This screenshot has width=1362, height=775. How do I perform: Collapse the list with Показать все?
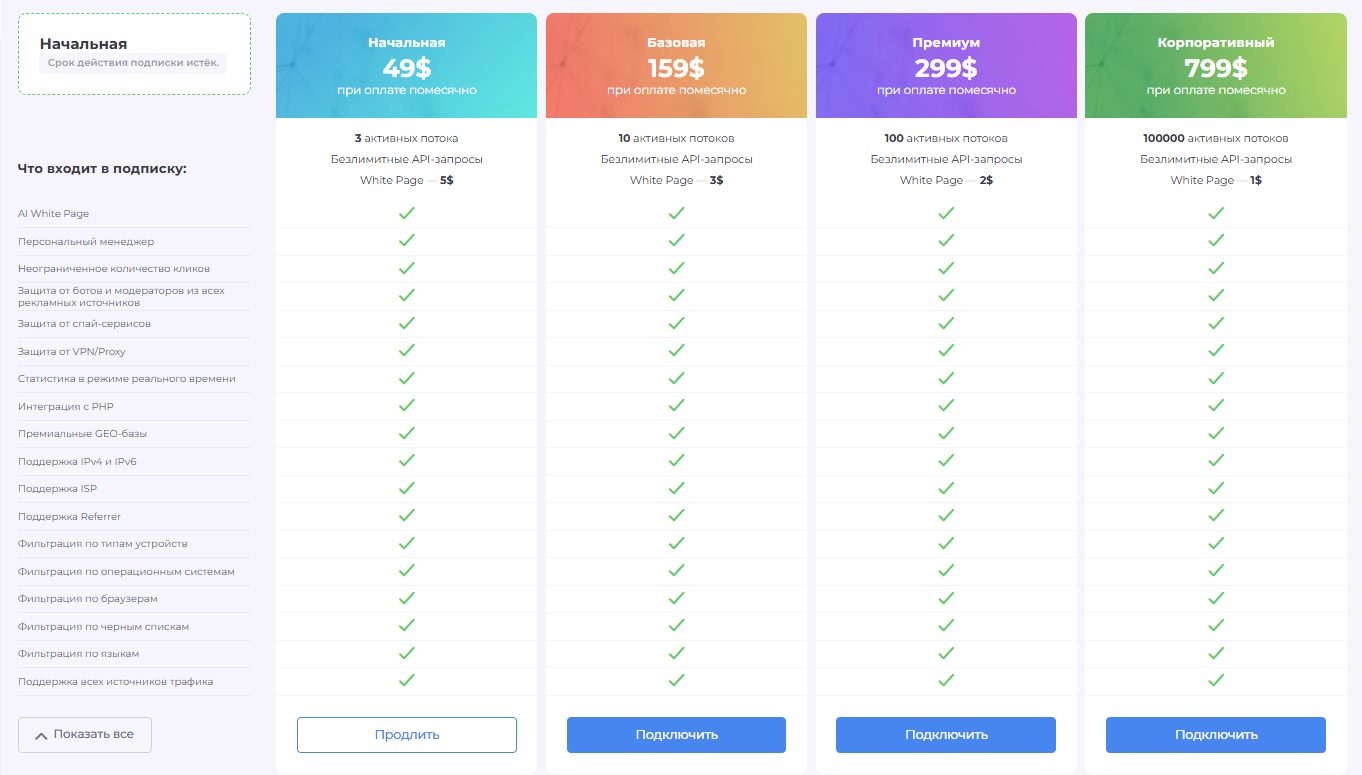[x=85, y=735]
